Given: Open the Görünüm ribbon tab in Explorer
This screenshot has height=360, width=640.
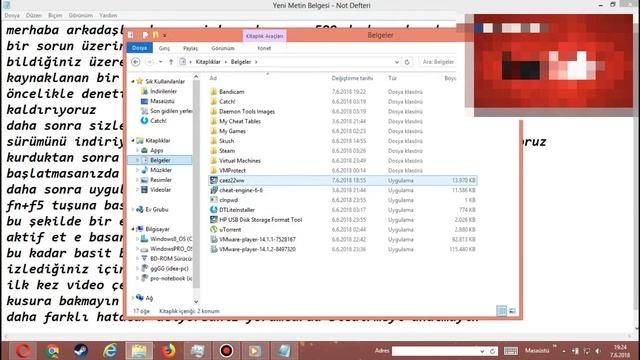Looking at the screenshot, I should click(223, 48).
